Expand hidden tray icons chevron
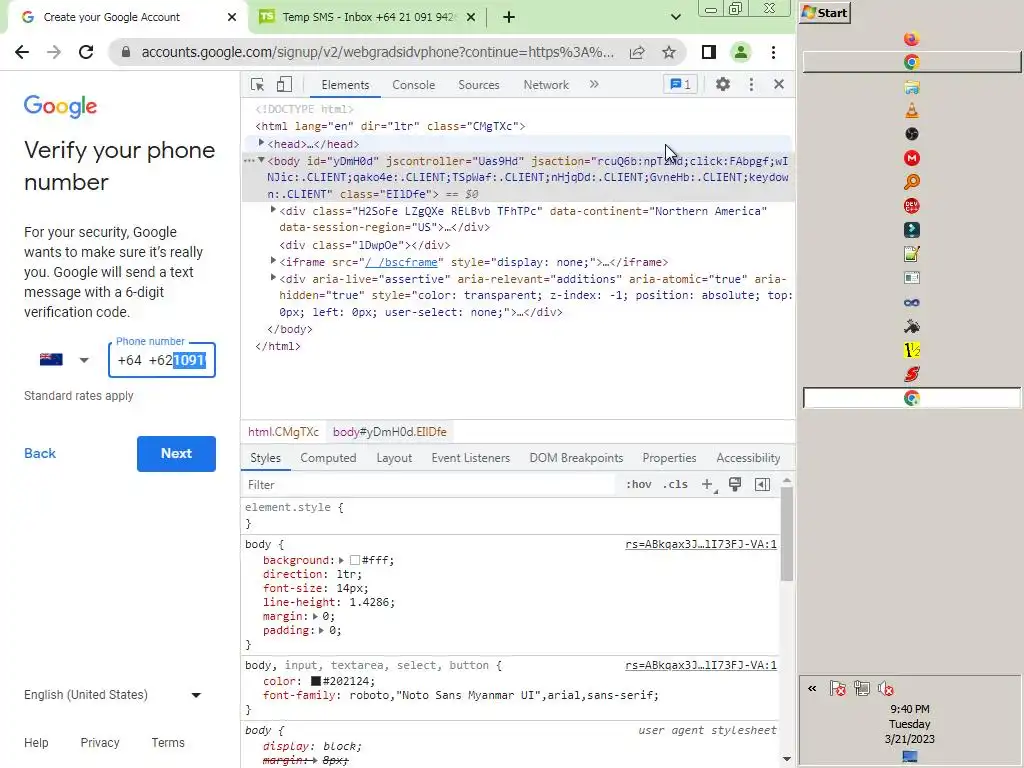Viewport: 1024px width, 768px height. pyautogui.click(x=812, y=688)
